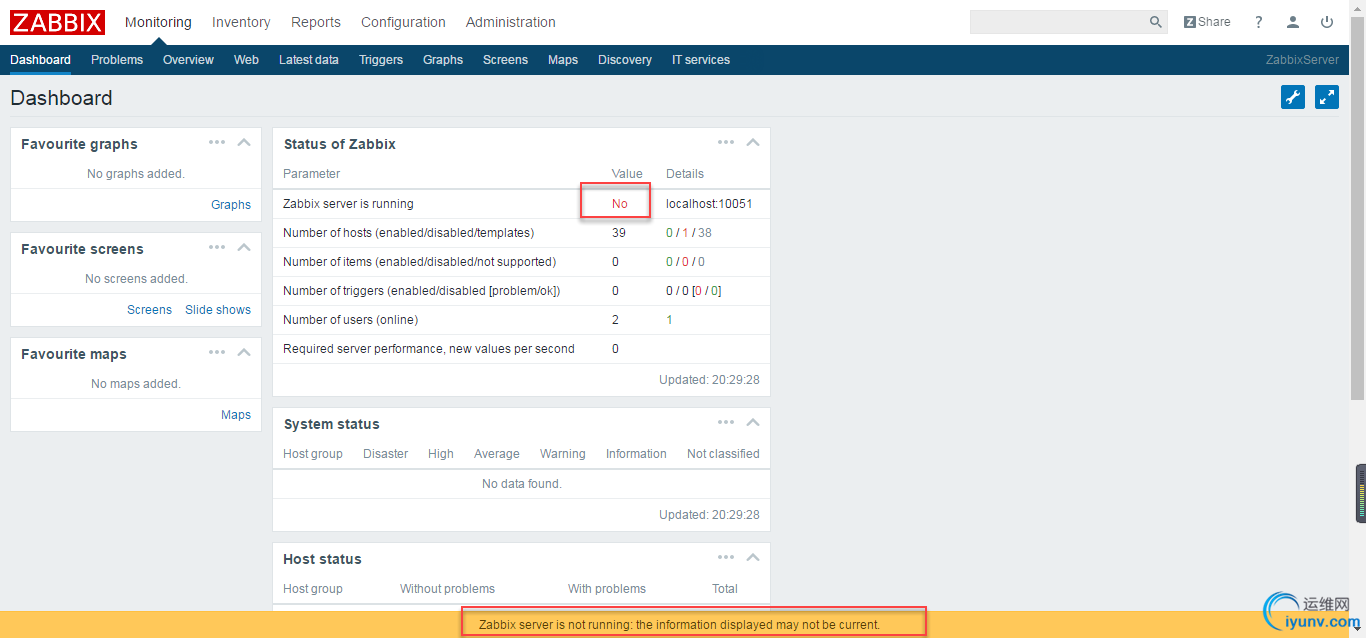Screen dimensions: 1366x638
Task: Go to the Latest data tab
Action: click(309, 60)
